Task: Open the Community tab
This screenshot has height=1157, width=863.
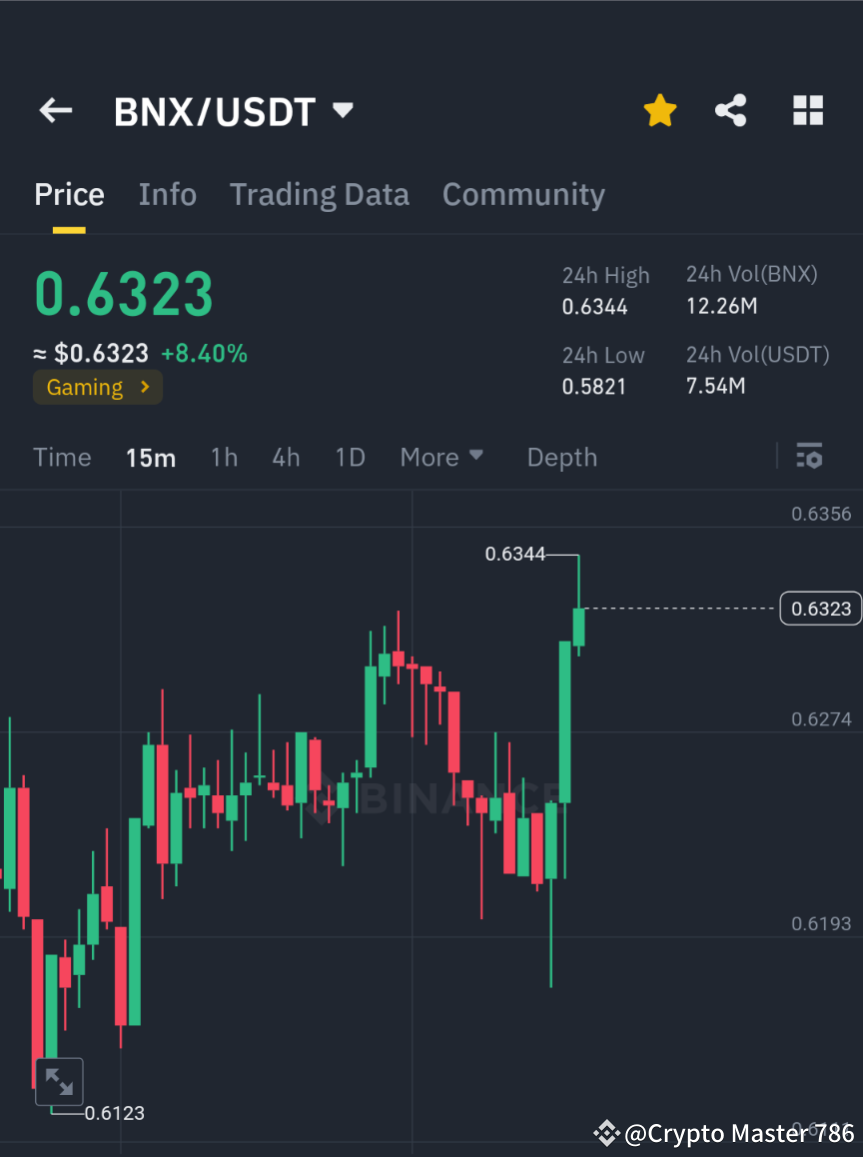Action: 523,194
